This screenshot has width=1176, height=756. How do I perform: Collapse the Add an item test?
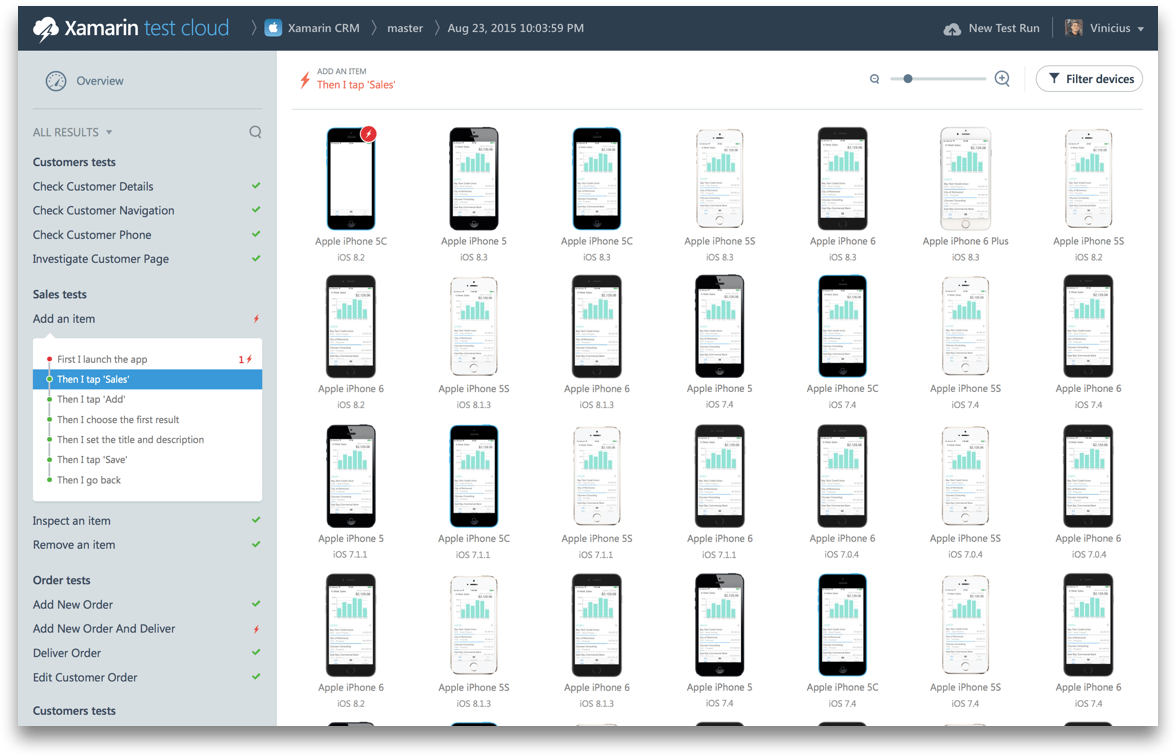click(64, 319)
